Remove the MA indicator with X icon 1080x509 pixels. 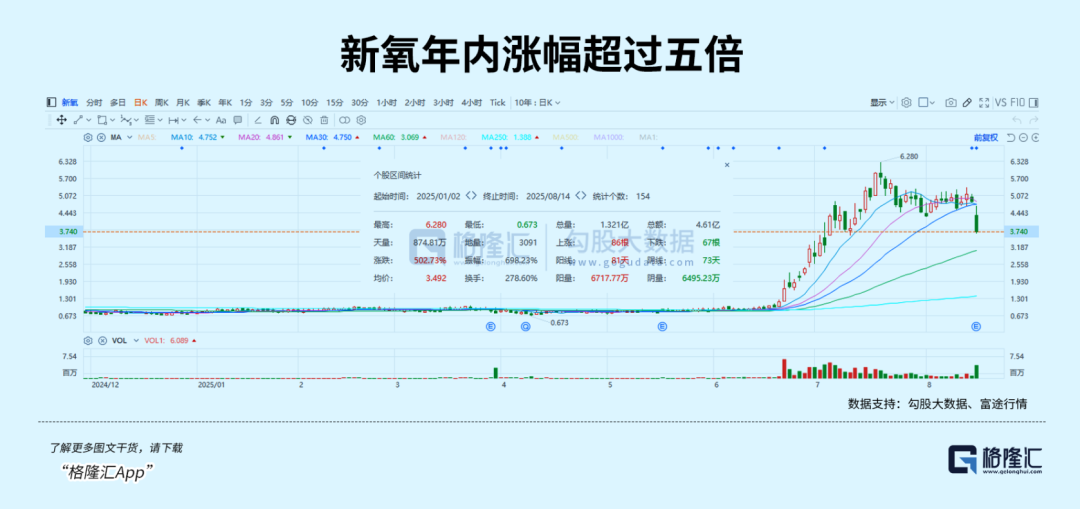[101, 137]
